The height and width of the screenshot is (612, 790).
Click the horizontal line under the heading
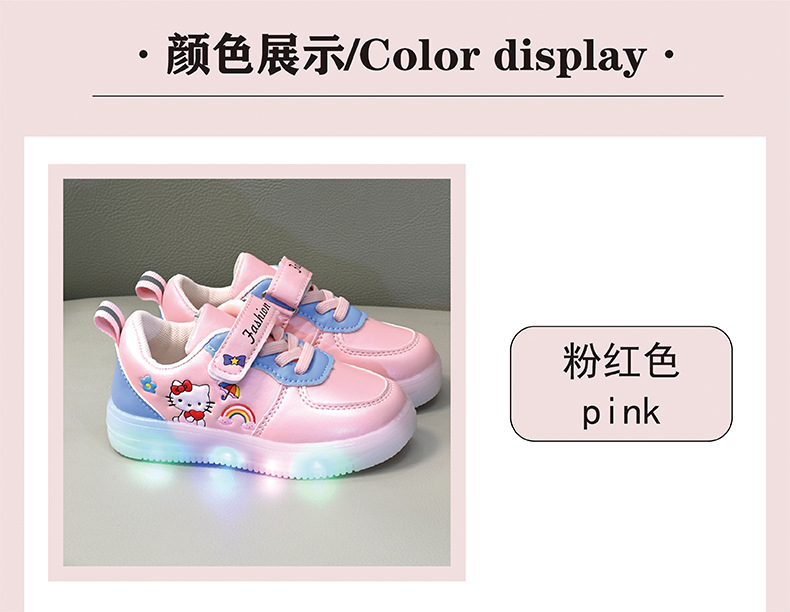[x=408, y=95]
